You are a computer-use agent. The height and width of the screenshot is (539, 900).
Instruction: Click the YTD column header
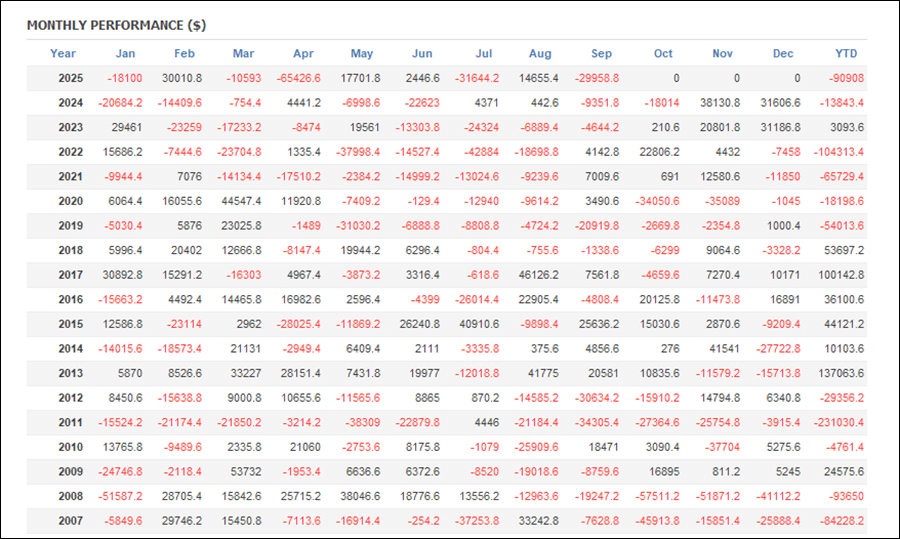[845, 54]
